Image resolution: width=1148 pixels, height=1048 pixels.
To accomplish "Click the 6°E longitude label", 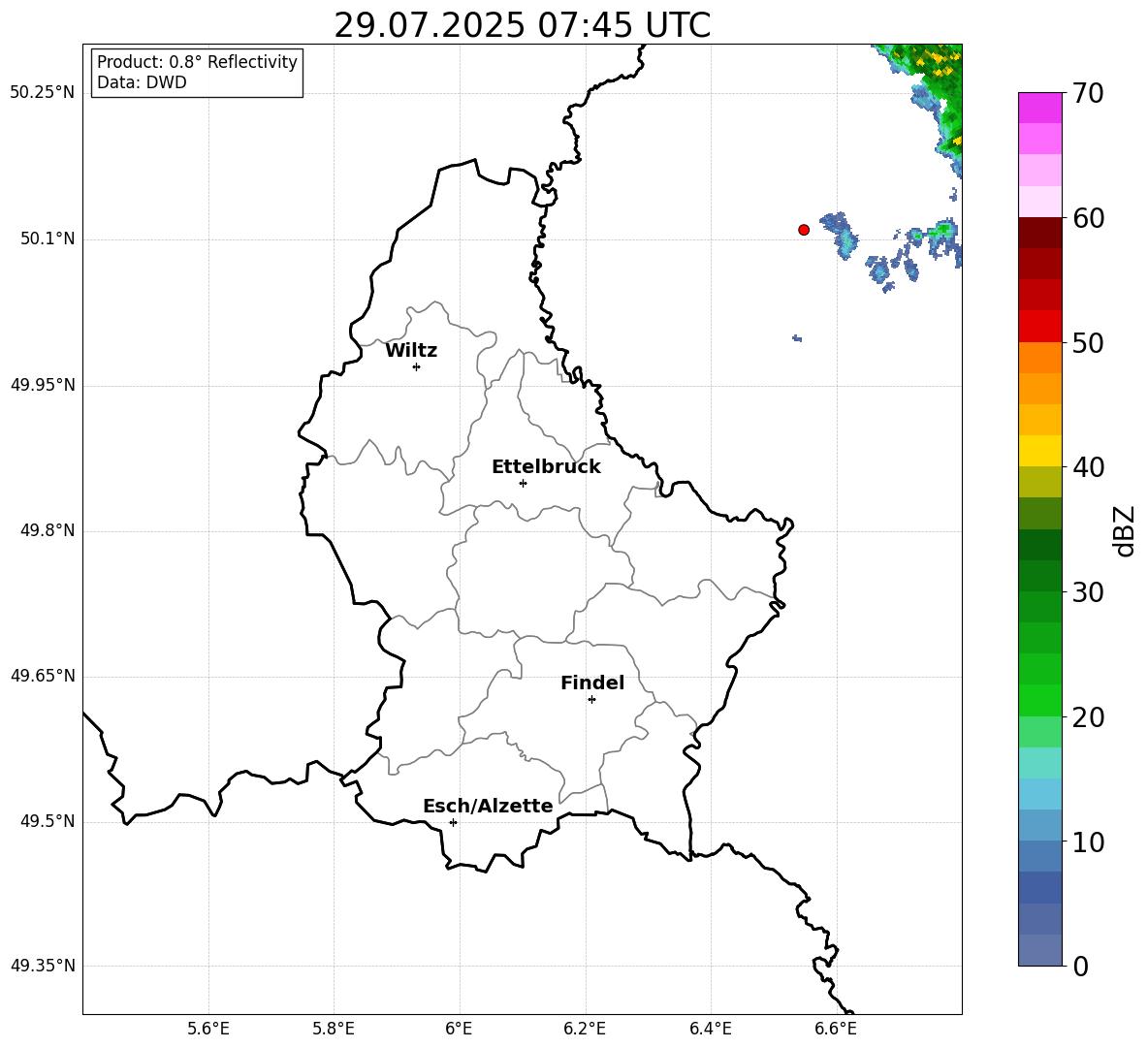I will point(459,1029).
